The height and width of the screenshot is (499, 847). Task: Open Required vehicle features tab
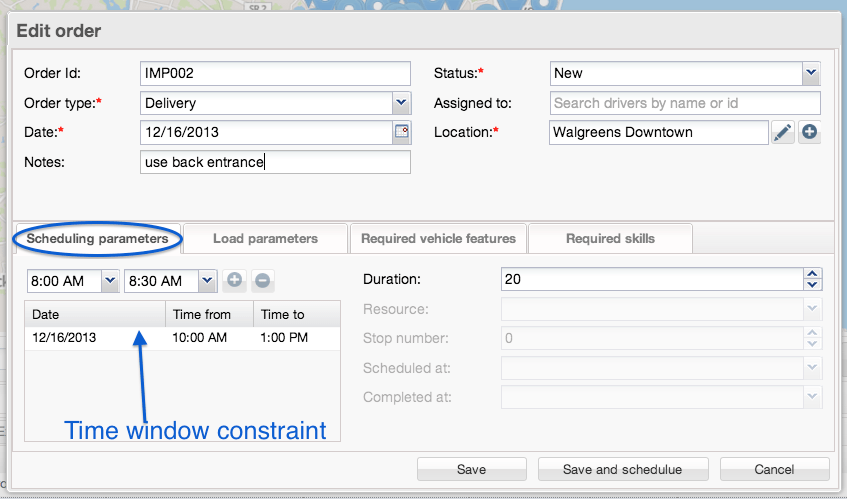(x=438, y=239)
